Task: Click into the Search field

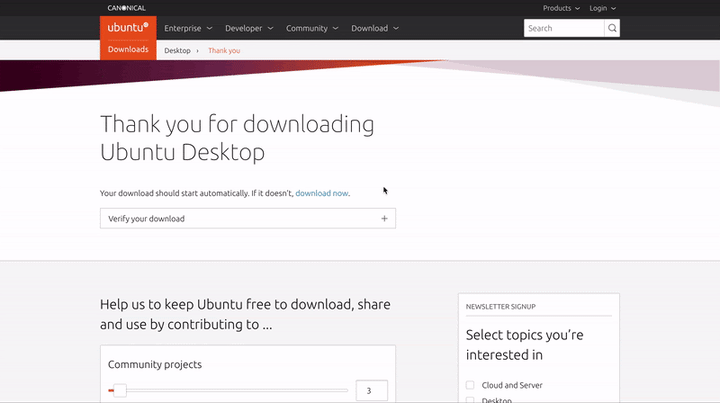Action: coord(564,28)
